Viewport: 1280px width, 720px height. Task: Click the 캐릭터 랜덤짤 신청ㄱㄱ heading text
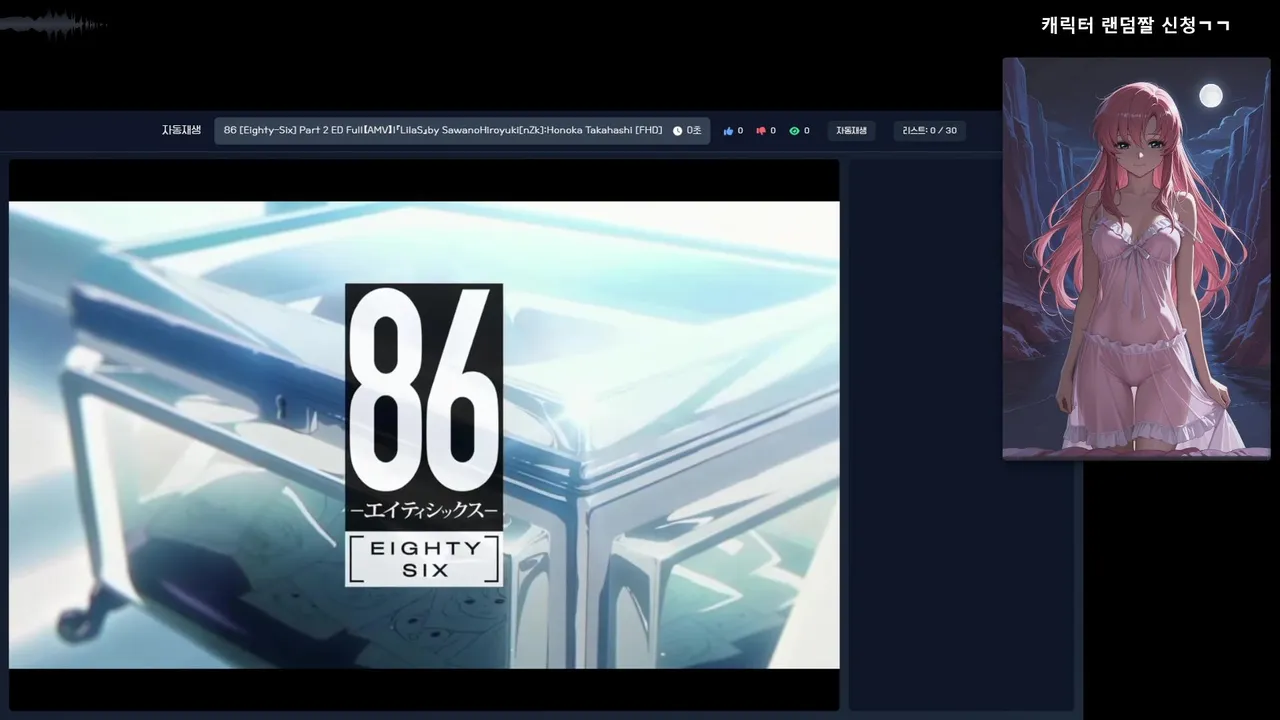(x=1135, y=25)
